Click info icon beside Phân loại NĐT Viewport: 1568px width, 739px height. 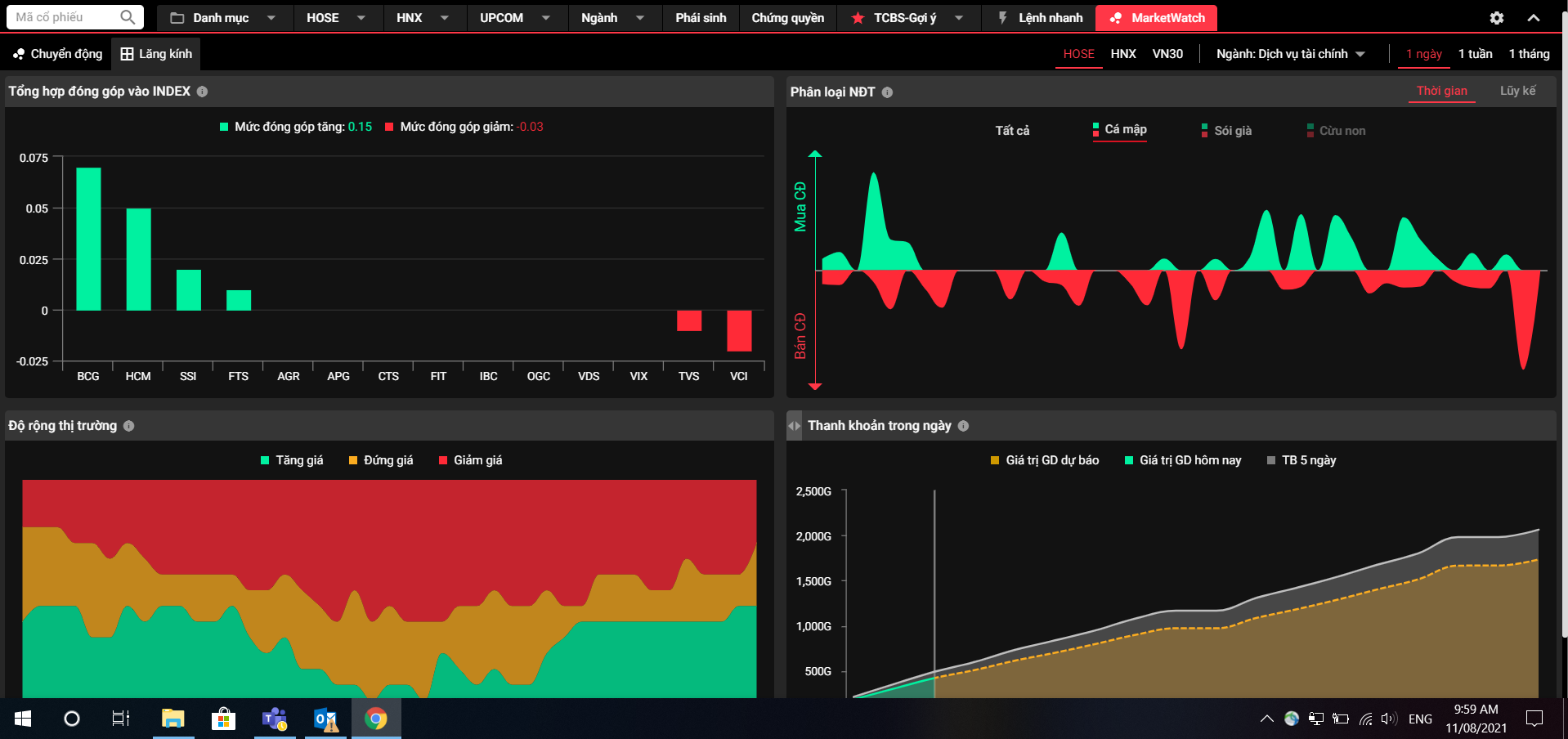(x=887, y=92)
